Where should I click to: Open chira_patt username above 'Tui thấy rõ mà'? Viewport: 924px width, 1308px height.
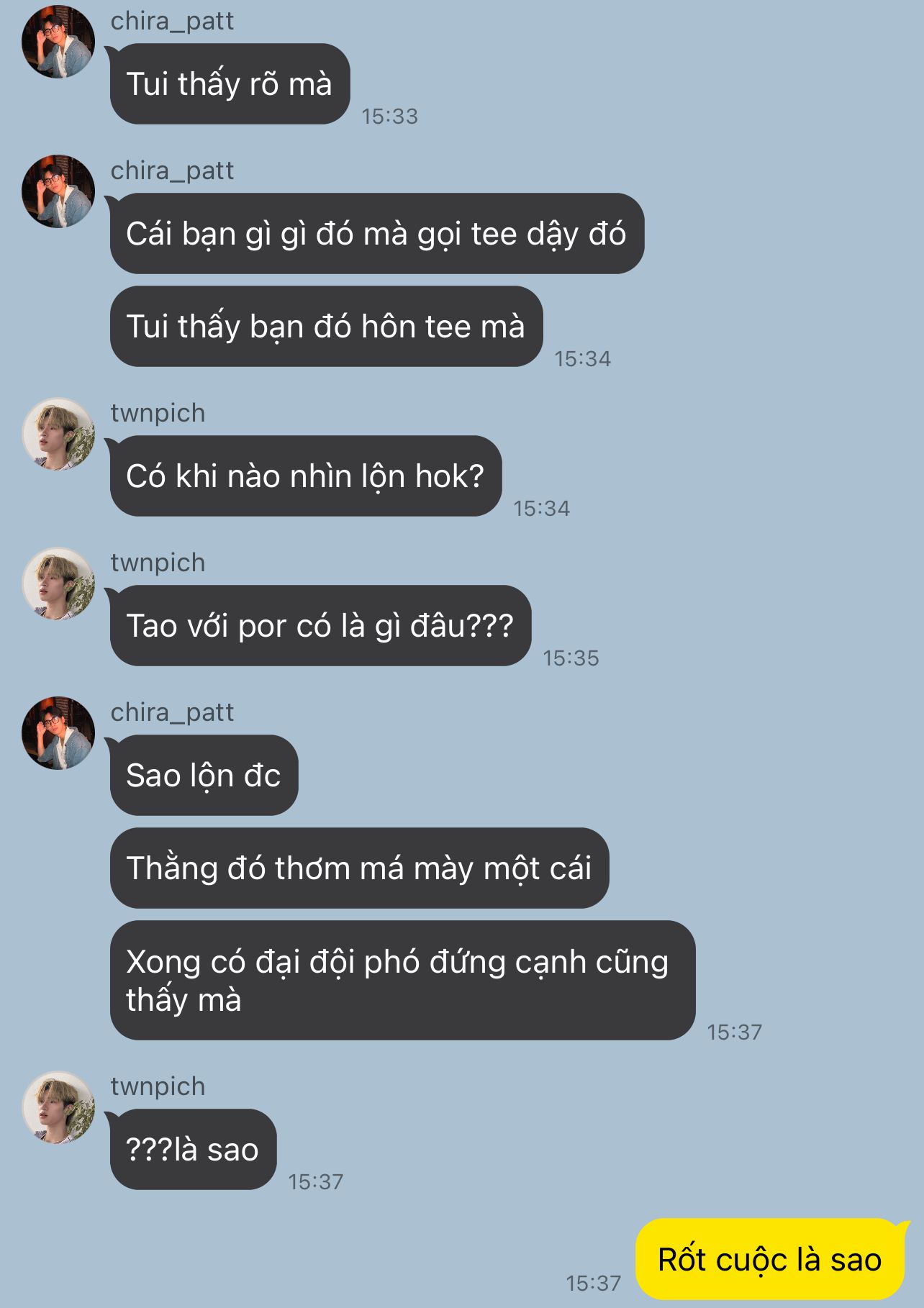172,21
